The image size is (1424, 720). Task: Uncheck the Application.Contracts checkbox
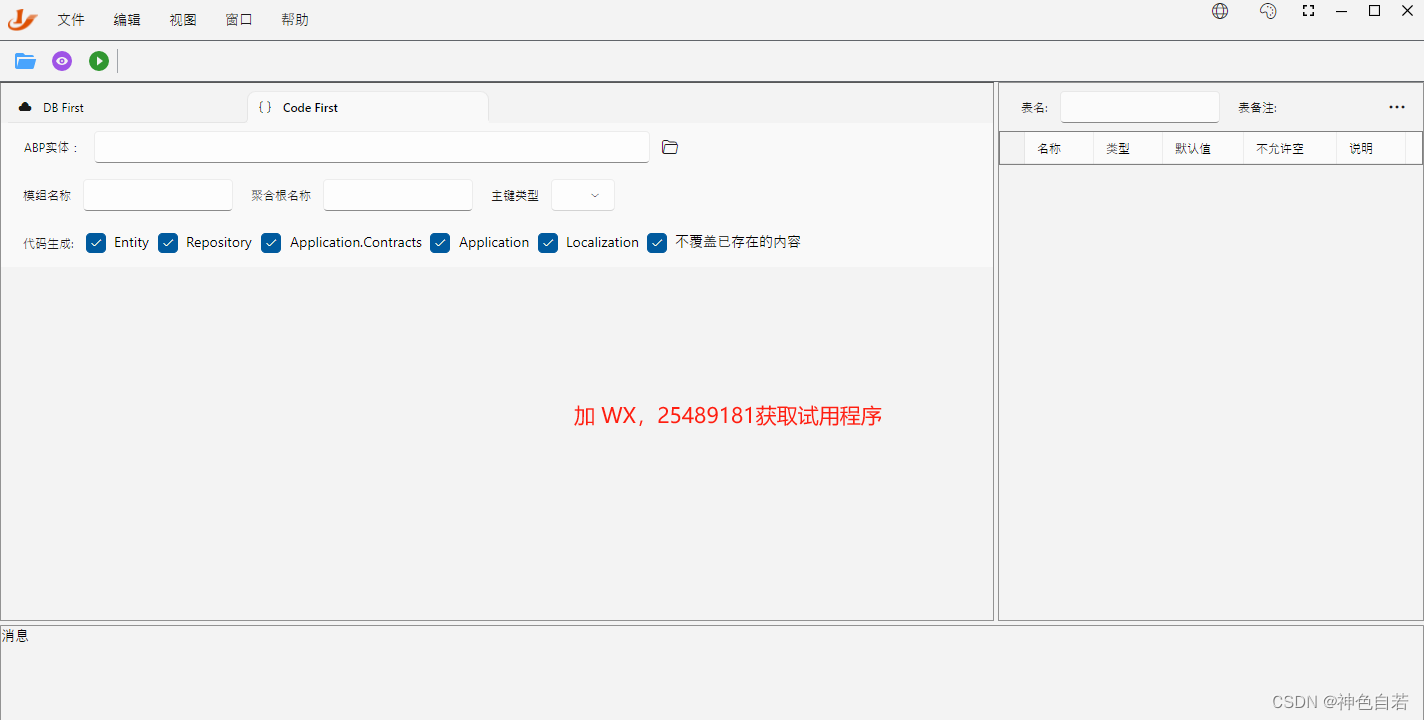[x=271, y=242]
